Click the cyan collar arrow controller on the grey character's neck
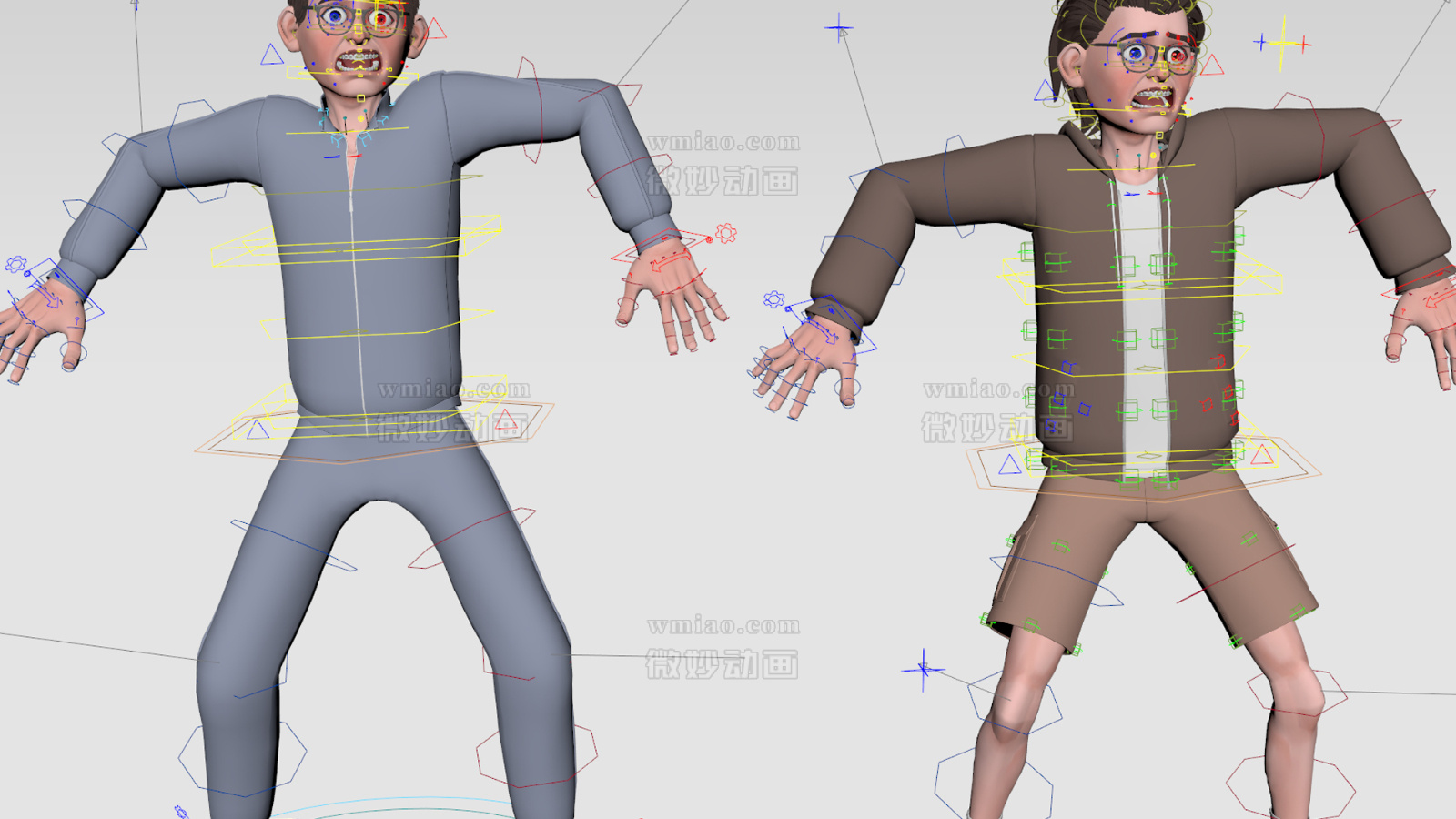Image resolution: width=1456 pixels, height=819 pixels. click(x=385, y=119)
